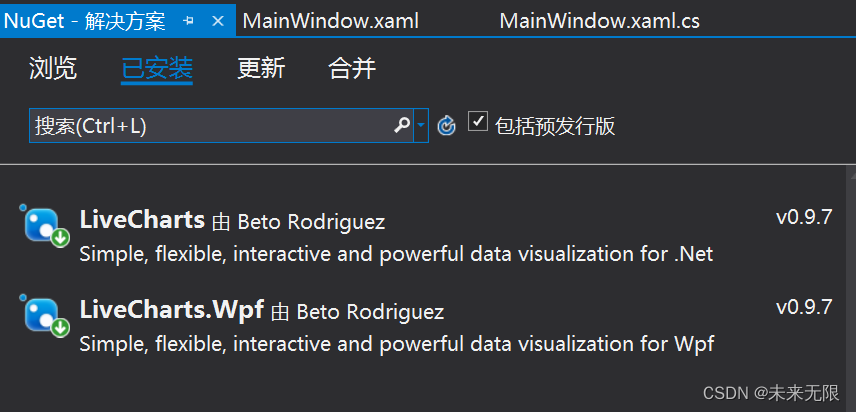Pin the NuGet solution tab
856x412 pixels.
189,21
